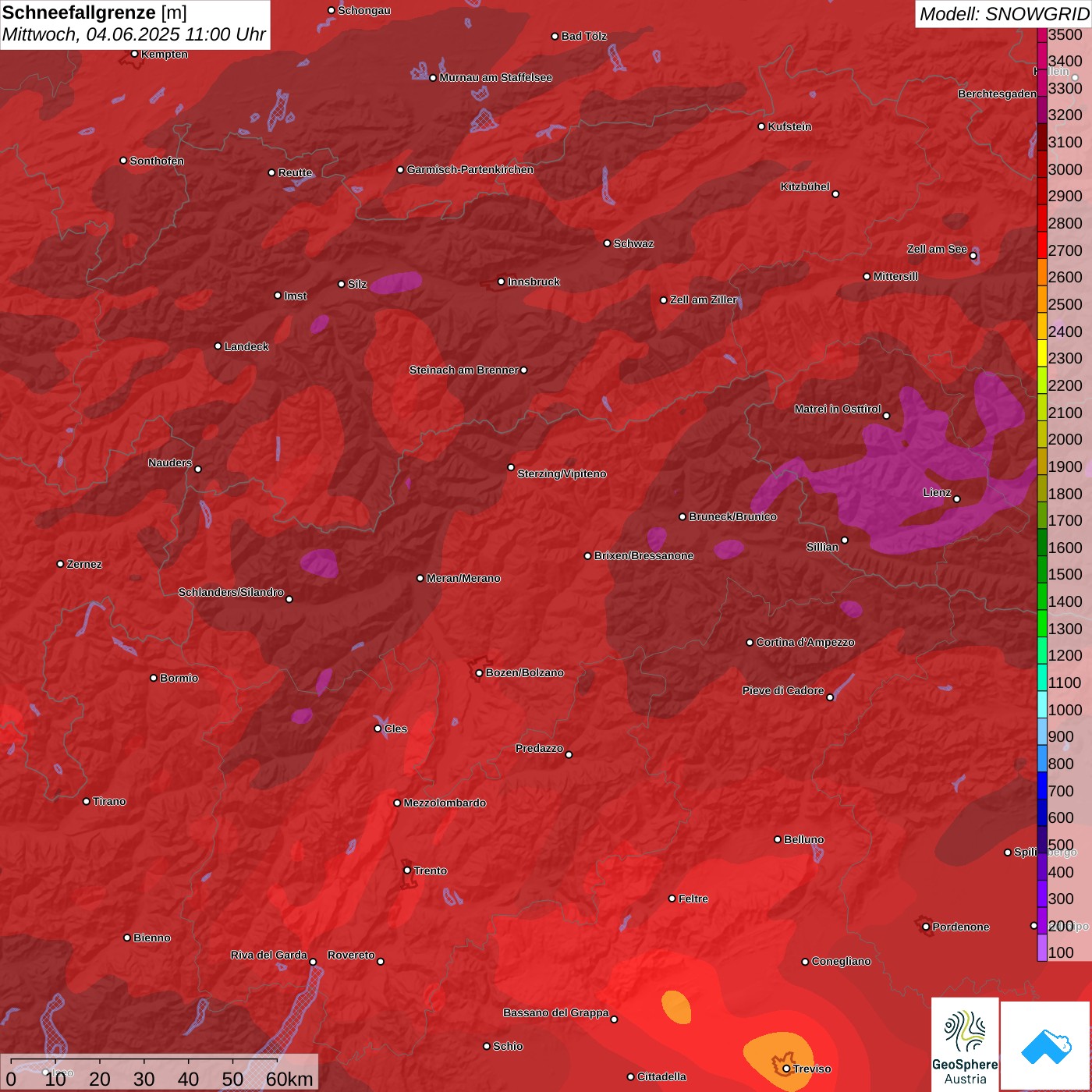The image size is (1092, 1092).
Task: Click the "Matrei in Osttirol" map label
Action: point(838,409)
